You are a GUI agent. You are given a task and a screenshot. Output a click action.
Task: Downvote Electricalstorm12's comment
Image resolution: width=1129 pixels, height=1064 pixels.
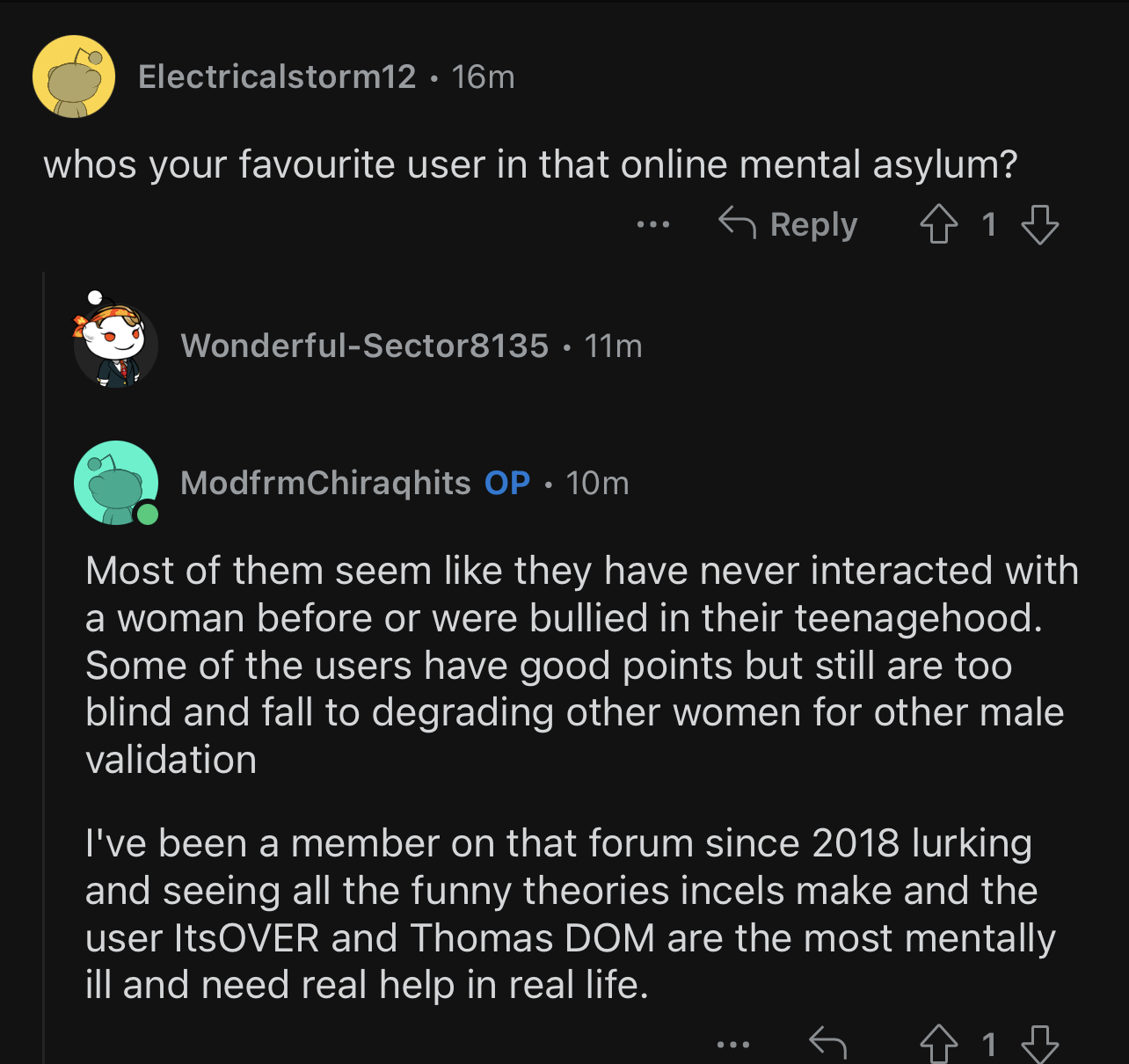tap(1040, 224)
